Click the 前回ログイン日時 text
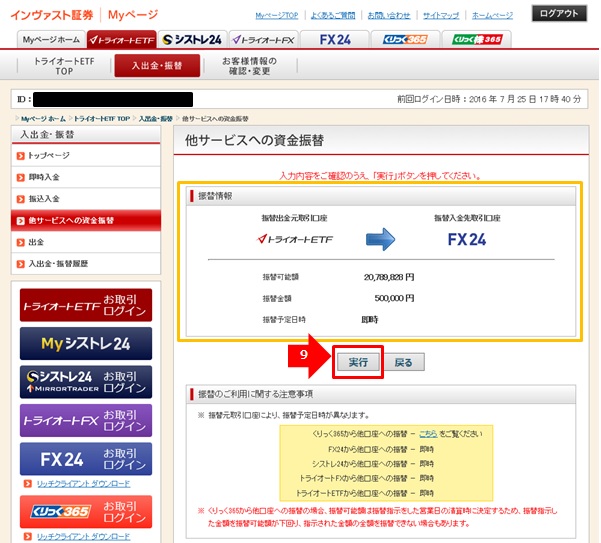This screenshot has width=601, height=543. pos(489,99)
